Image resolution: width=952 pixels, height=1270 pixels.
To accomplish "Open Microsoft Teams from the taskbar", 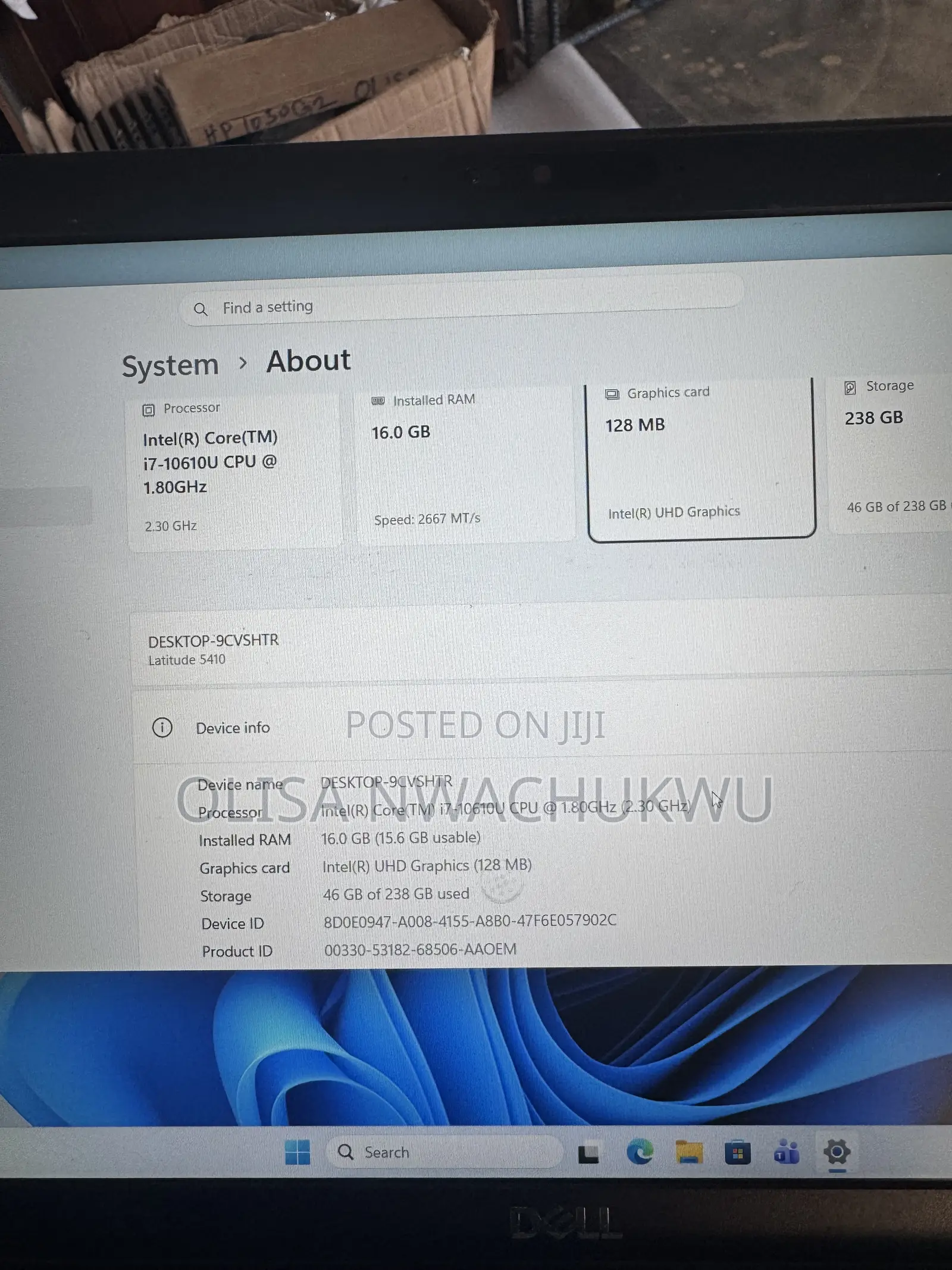I will point(787,1152).
